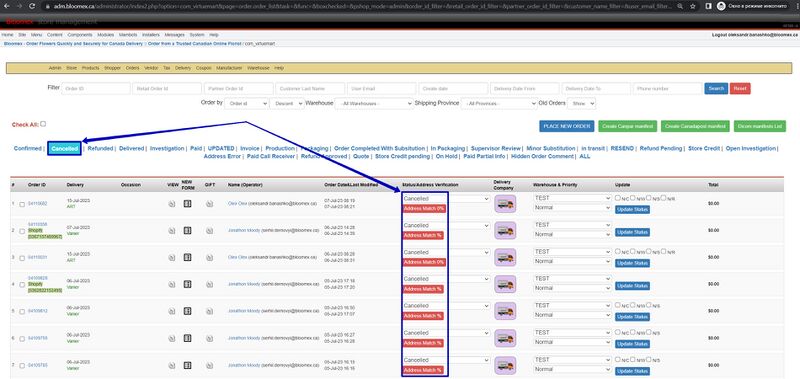This screenshot has width=800, height=379.
Task: Click Update Status button in row 2
Action: coord(633,233)
